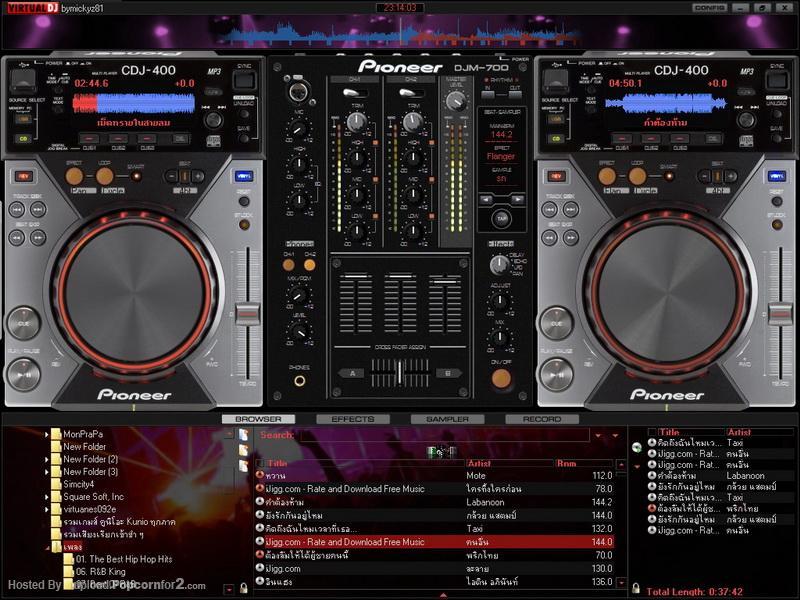Toggle left deck REV reverse button
Viewport: 800px width, 600px height.
pos(23,176)
